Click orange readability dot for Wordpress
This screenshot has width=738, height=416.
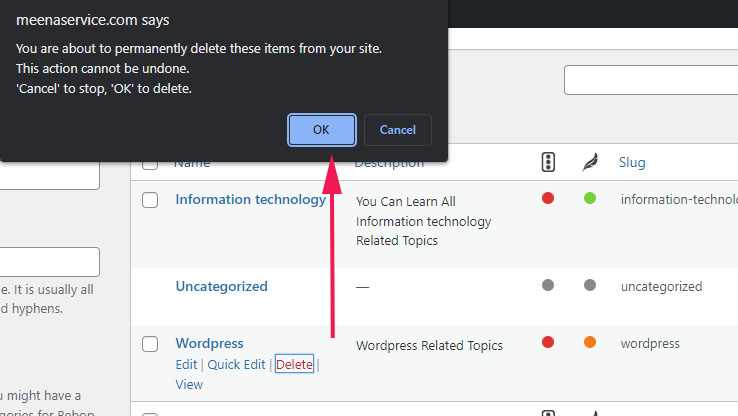click(x=590, y=342)
